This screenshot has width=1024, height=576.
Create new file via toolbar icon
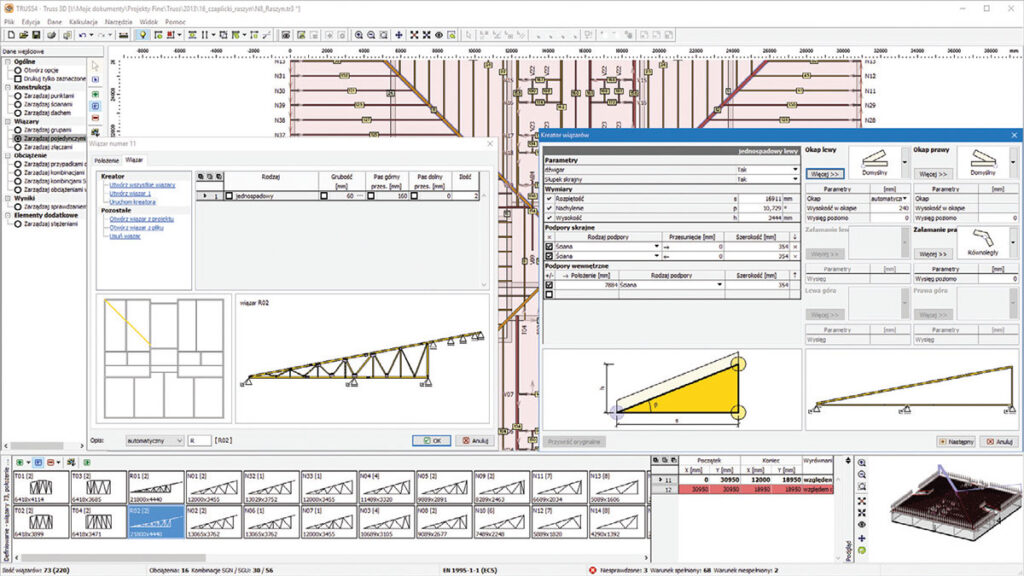11,35
